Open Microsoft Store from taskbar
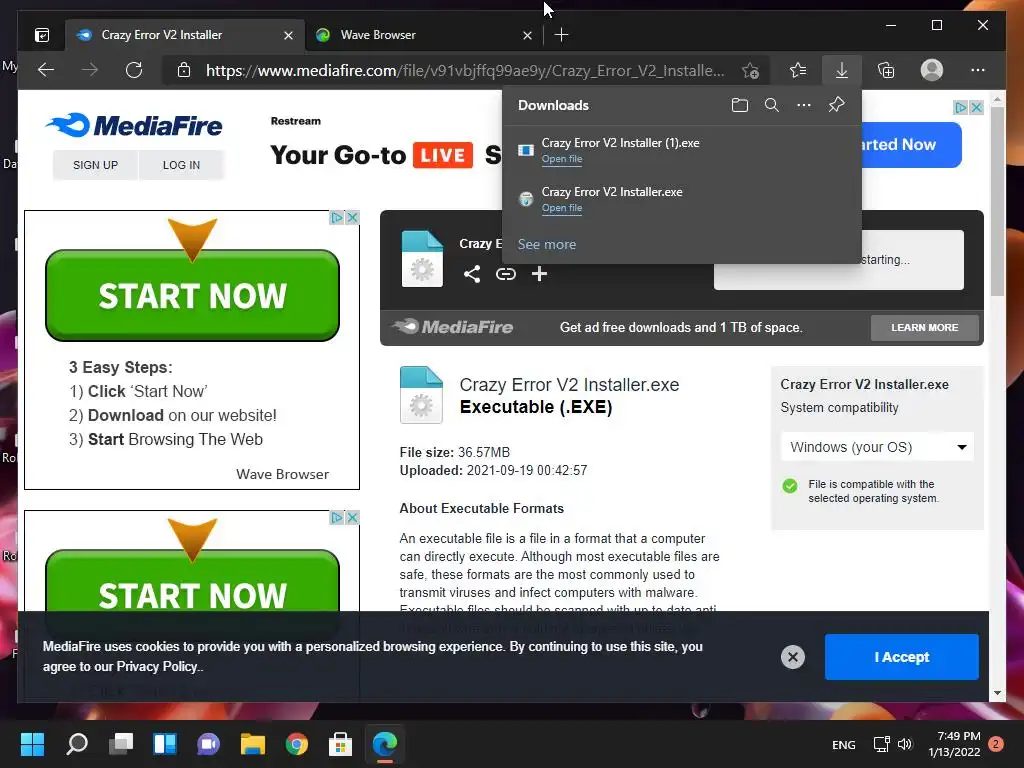This screenshot has width=1024, height=768. 340,744
